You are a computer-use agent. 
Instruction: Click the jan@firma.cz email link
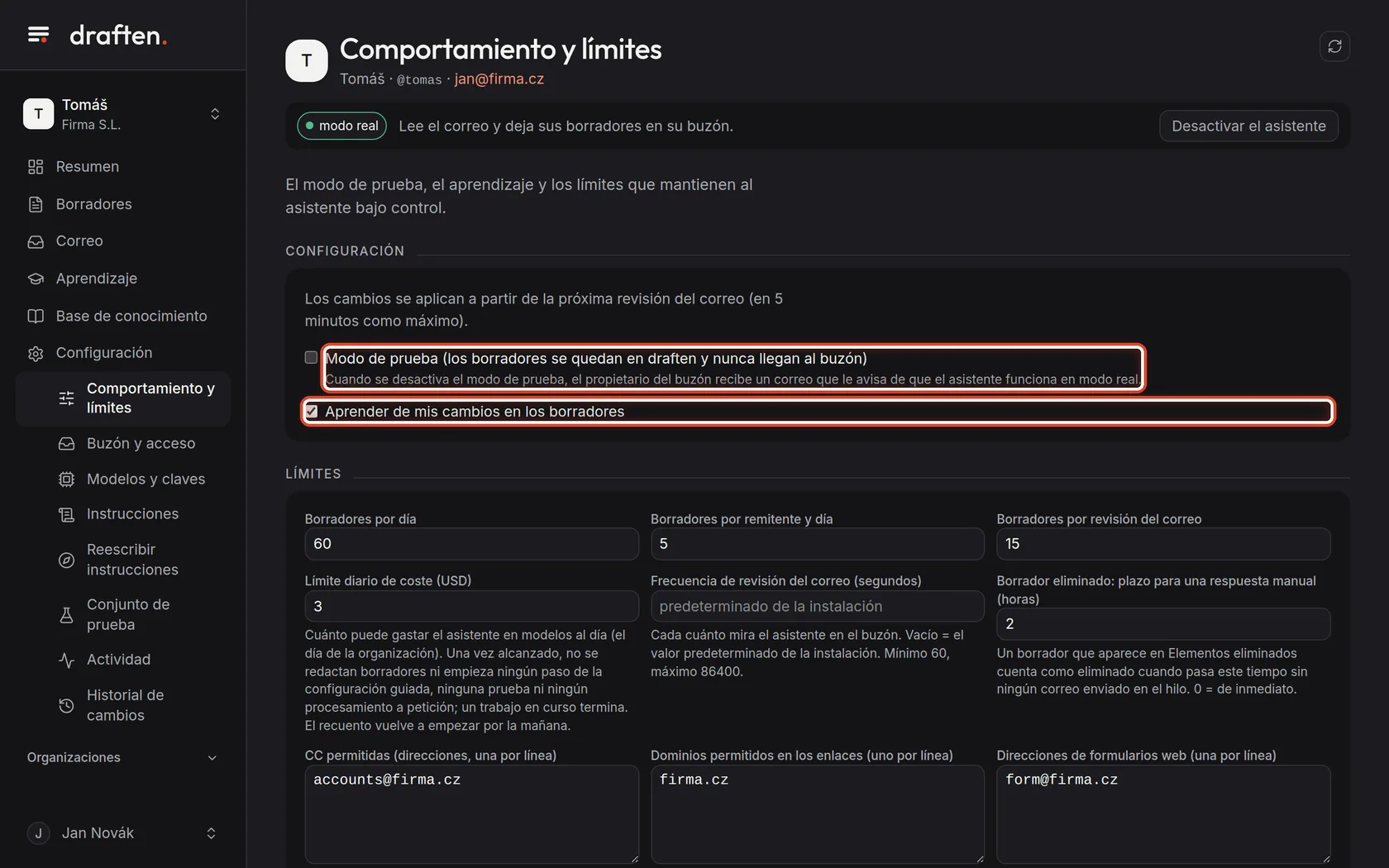[x=499, y=79]
